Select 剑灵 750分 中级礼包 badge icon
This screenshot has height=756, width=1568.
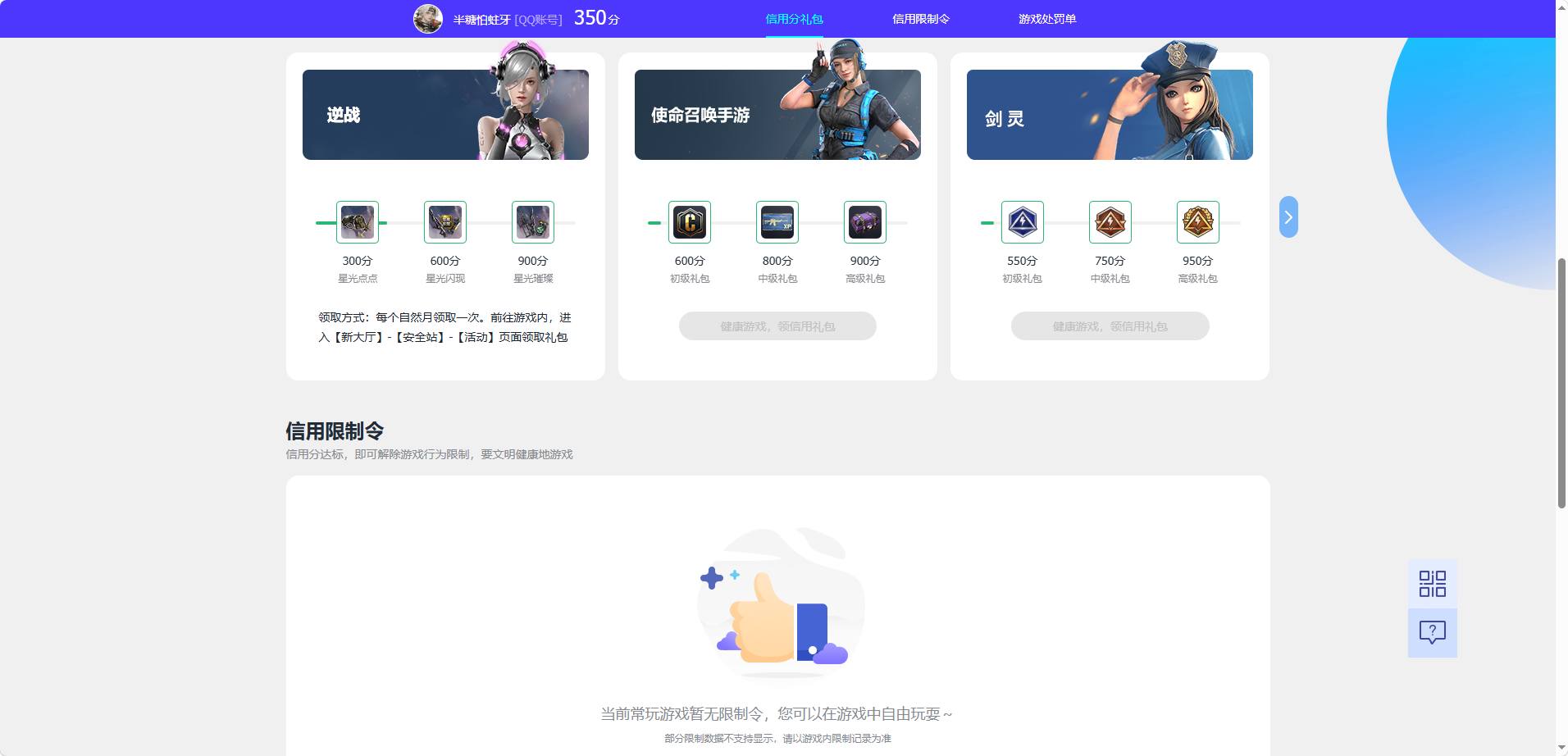[x=1110, y=222]
